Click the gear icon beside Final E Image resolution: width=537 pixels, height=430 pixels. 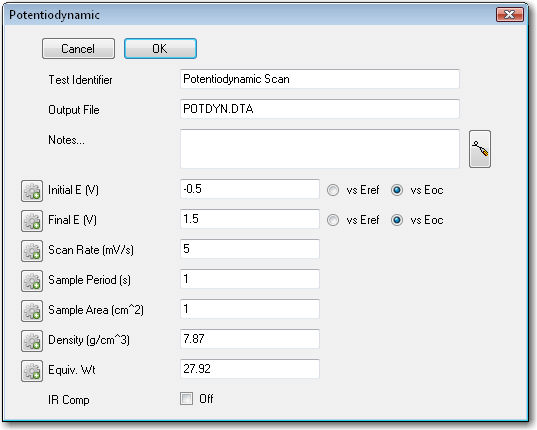pyautogui.click(x=32, y=221)
